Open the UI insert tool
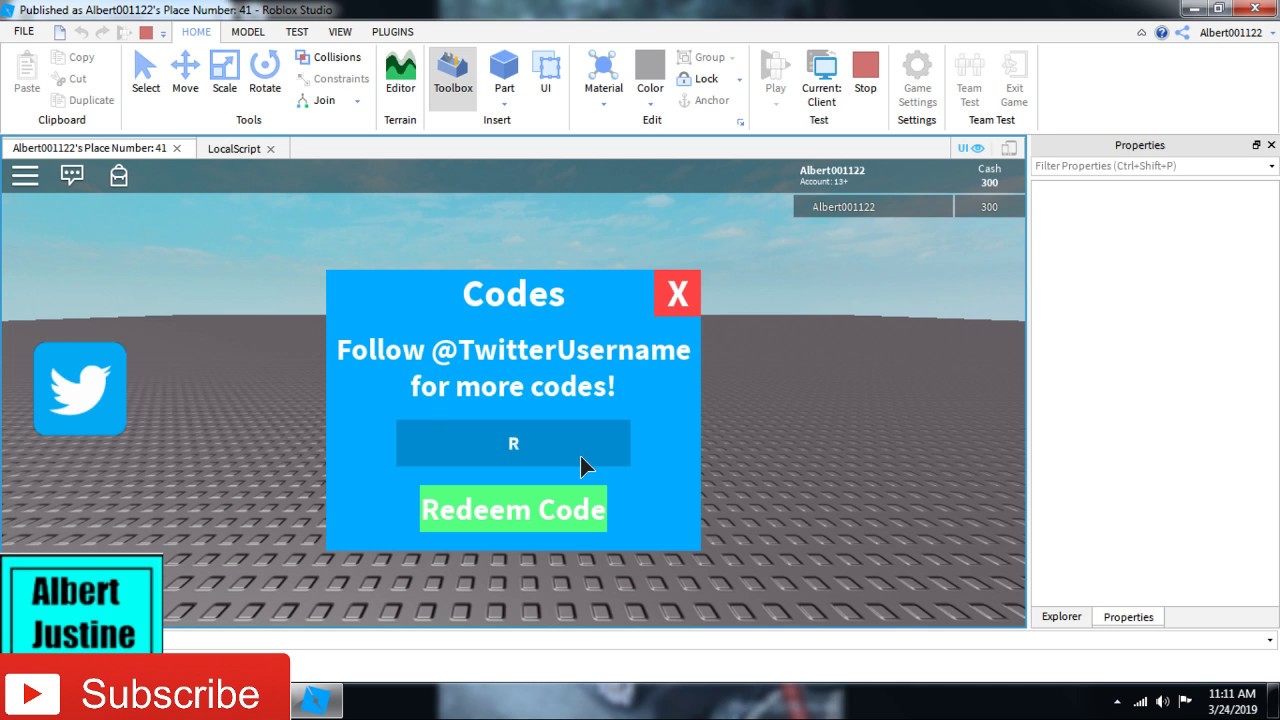This screenshot has width=1280, height=720. click(546, 73)
